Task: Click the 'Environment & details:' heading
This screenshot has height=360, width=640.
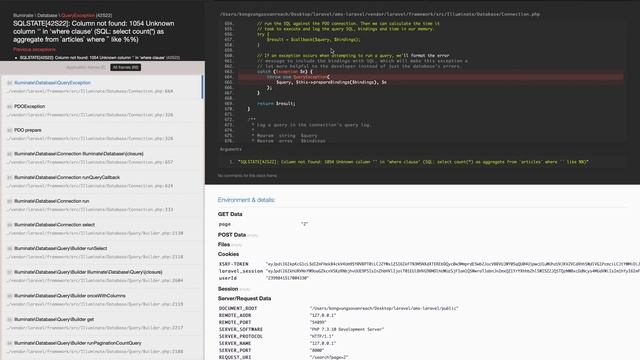Action: (x=247, y=200)
